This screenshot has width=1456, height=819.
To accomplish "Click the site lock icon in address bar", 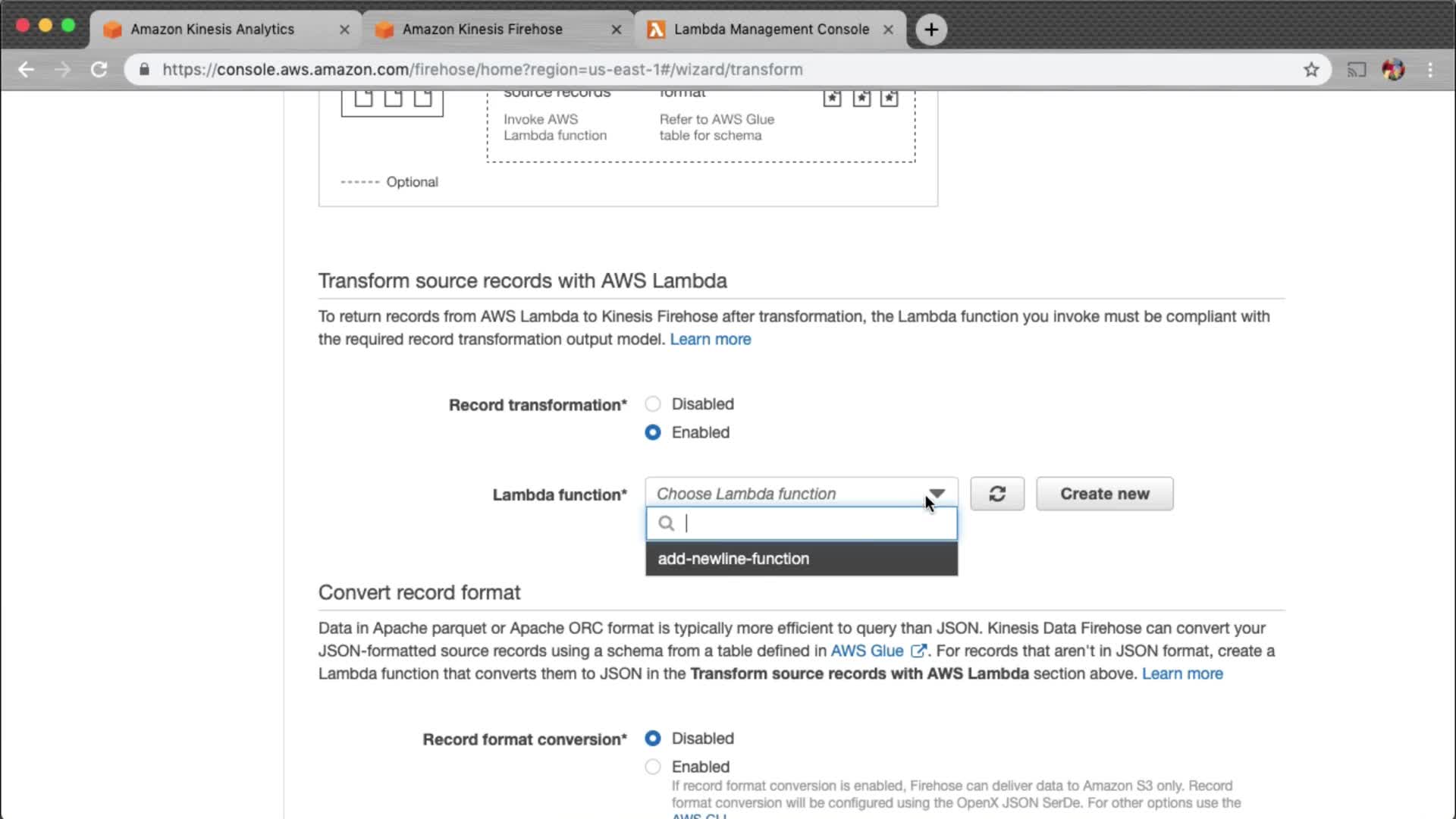I will [144, 70].
